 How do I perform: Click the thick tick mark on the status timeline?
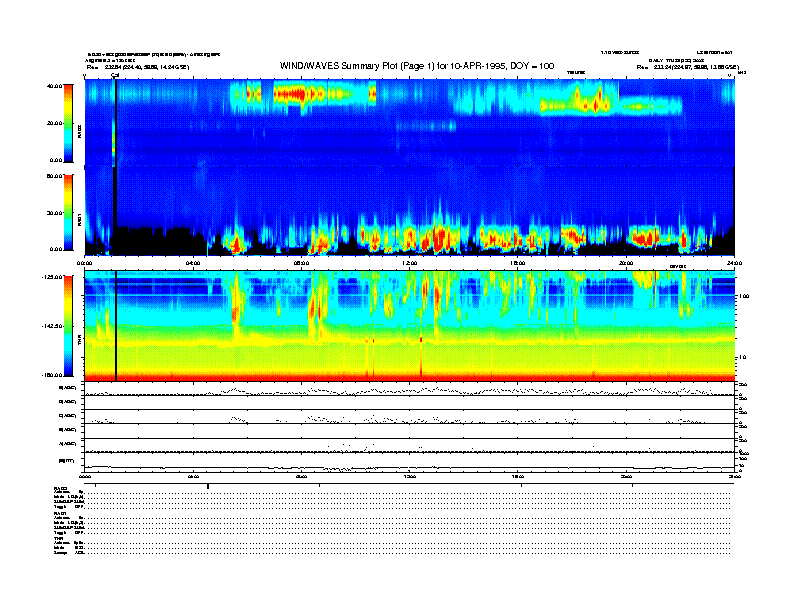(x=208, y=486)
